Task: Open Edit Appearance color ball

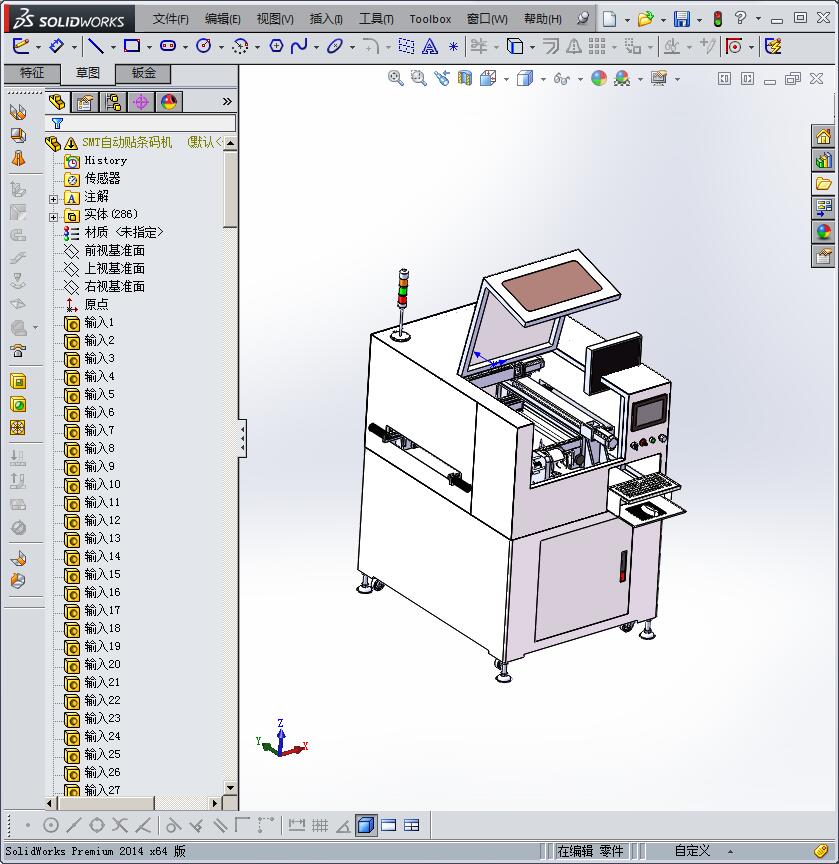Action: coord(599,78)
